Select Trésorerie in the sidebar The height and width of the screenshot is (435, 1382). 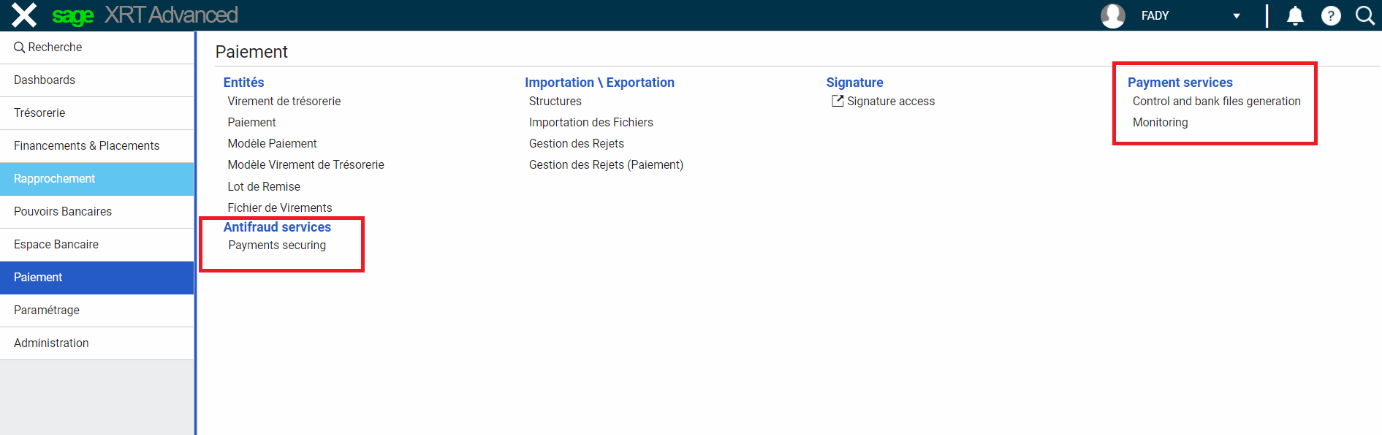[x=40, y=113]
